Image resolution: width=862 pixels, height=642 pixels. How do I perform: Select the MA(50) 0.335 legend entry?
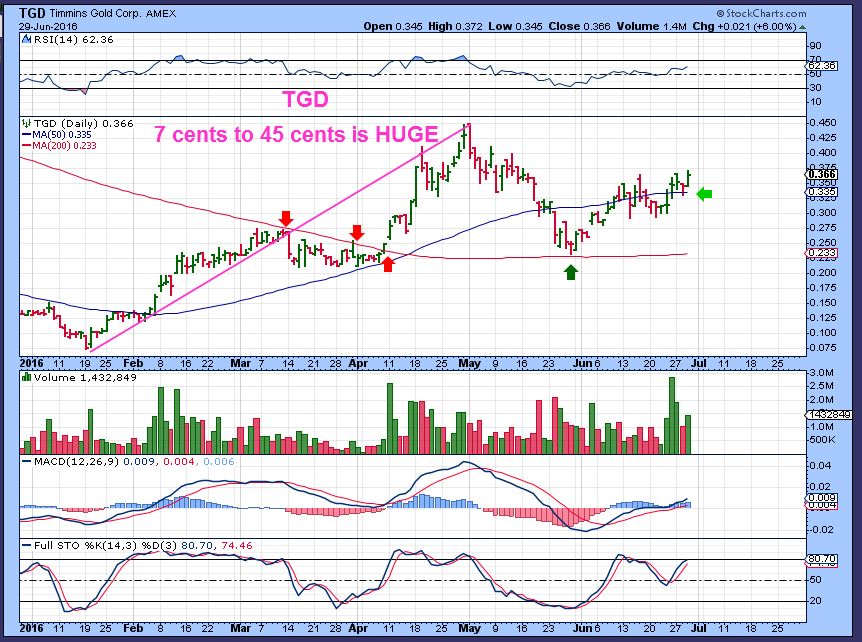click(57, 135)
